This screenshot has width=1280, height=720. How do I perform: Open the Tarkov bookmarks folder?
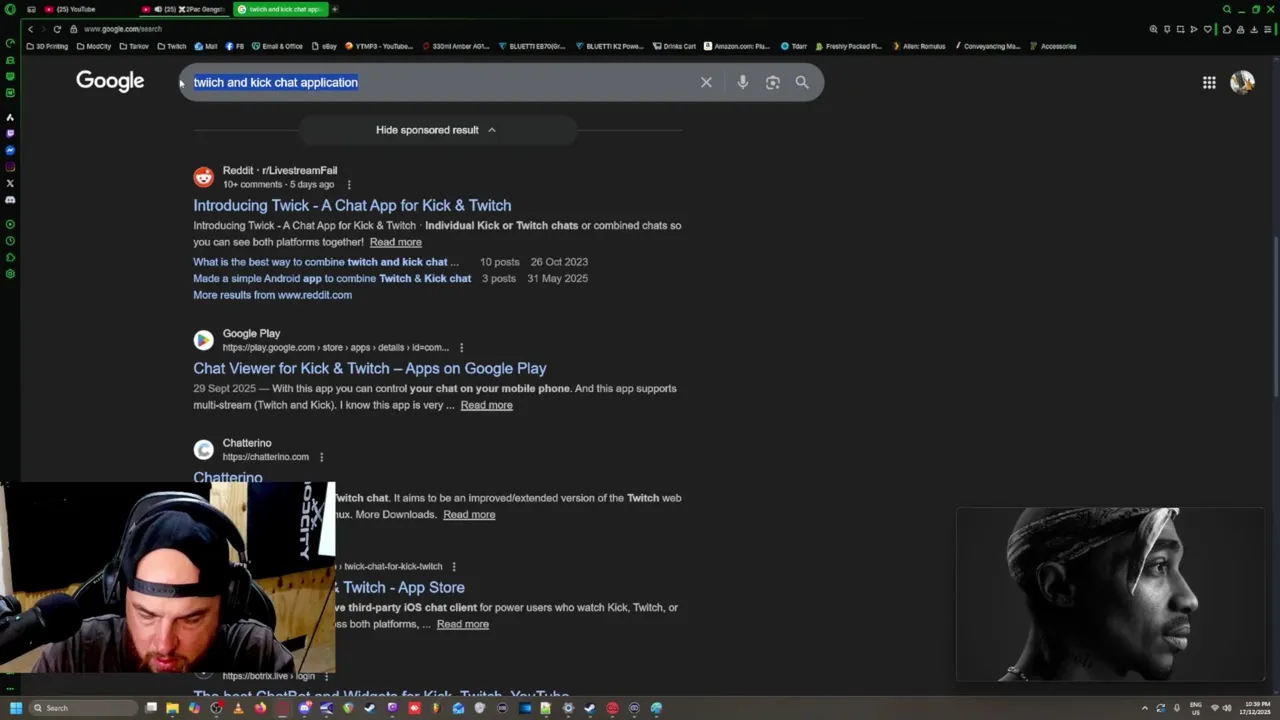134,46
